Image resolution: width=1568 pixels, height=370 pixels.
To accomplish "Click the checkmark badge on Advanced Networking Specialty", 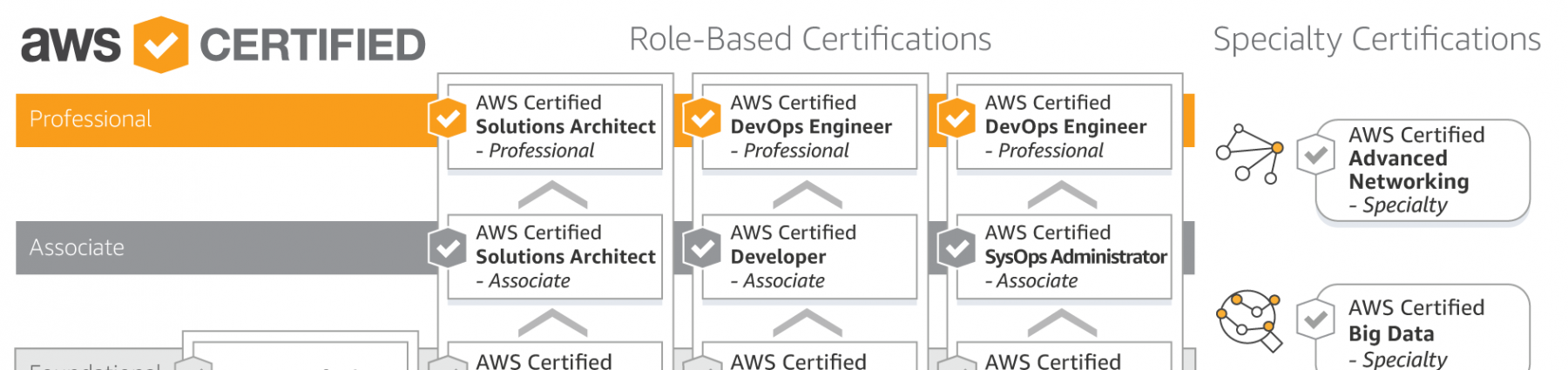I will [x=1316, y=156].
